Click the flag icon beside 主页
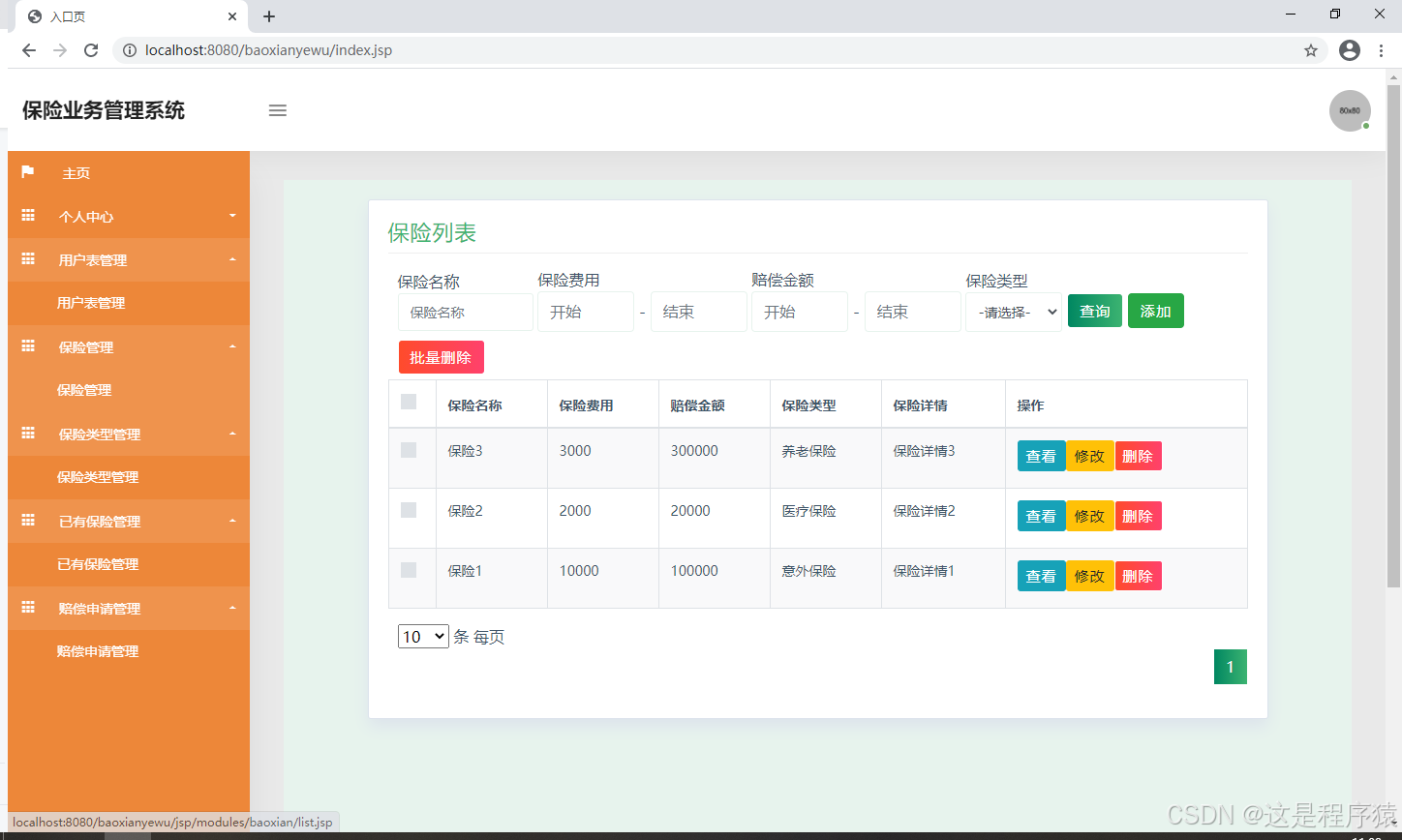The image size is (1402, 840). point(28,172)
